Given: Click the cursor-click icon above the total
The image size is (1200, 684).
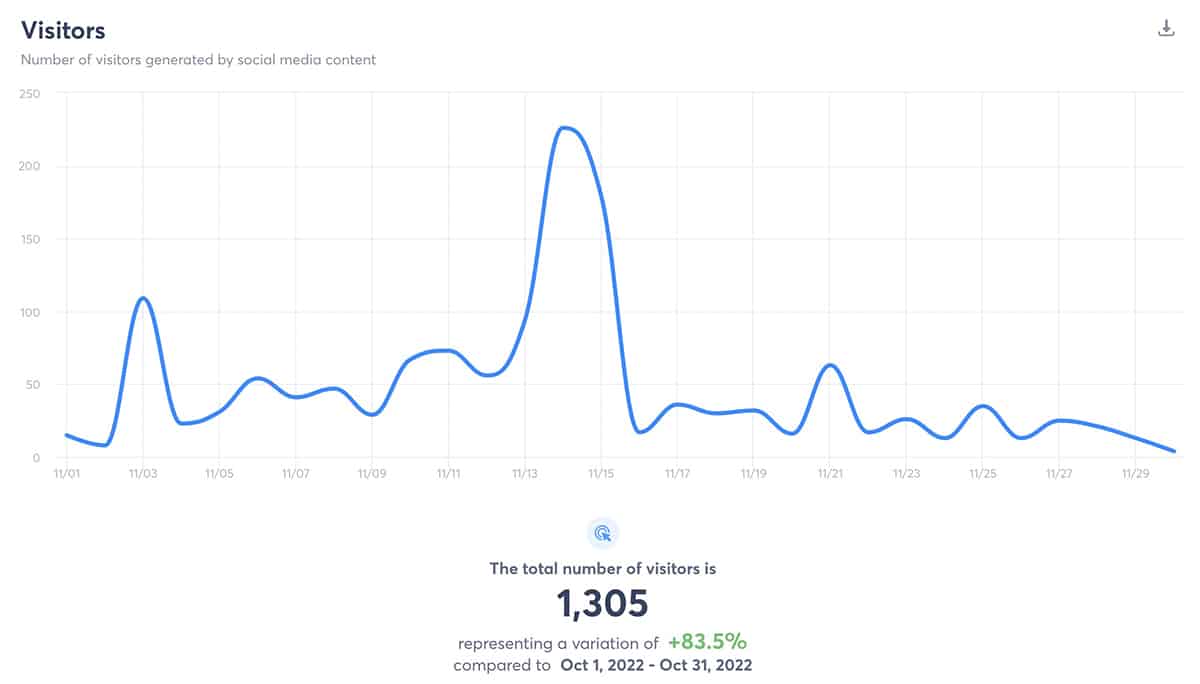Looking at the screenshot, I should coord(602,533).
